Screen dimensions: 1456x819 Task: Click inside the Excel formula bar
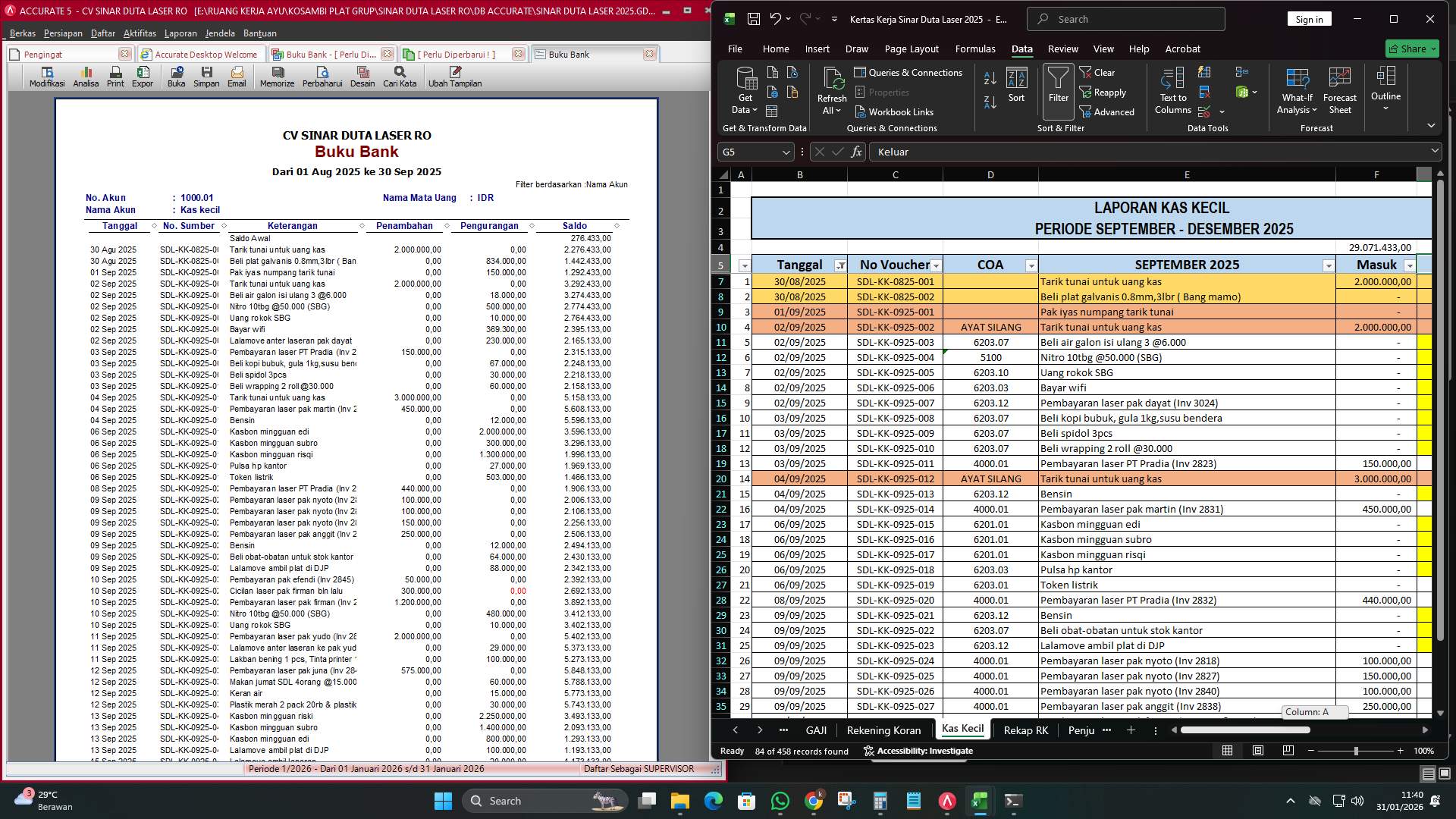pos(1062,152)
